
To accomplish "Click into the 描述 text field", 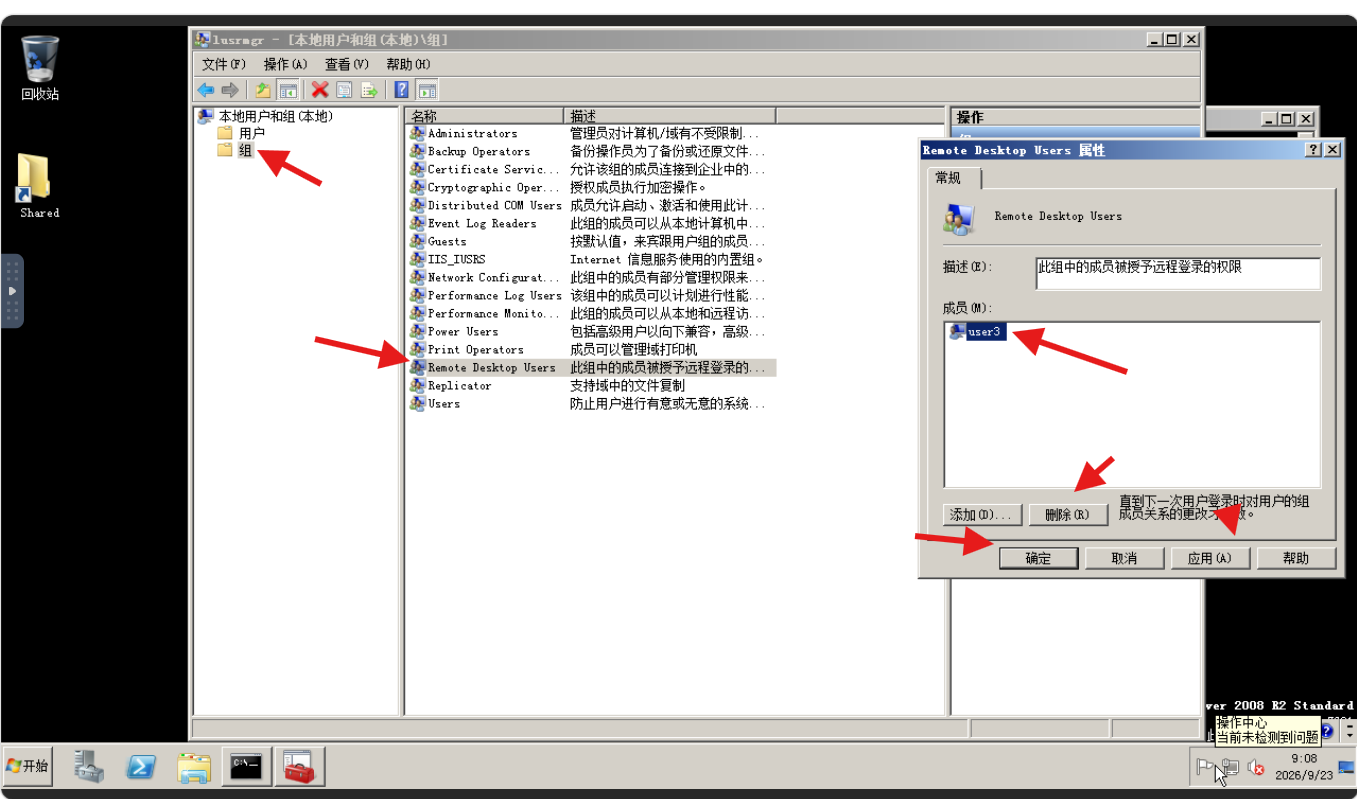I will click(1178, 274).
